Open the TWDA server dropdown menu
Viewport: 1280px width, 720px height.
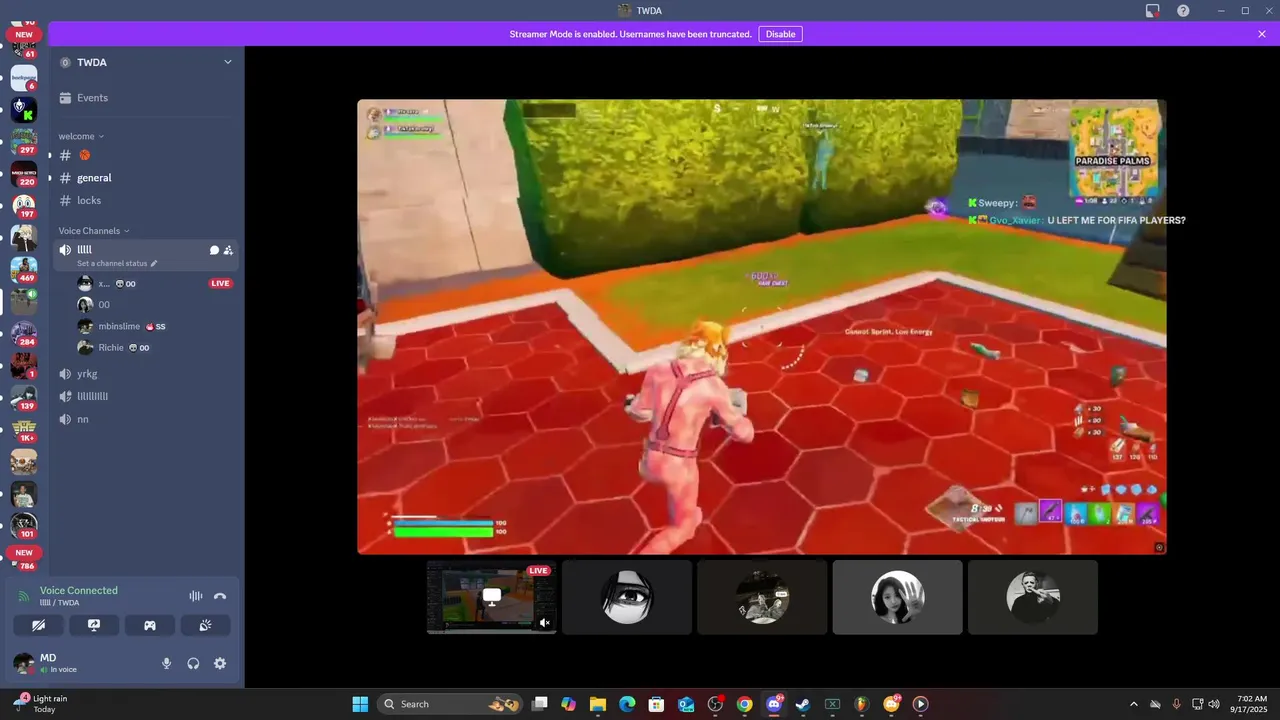(x=145, y=62)
